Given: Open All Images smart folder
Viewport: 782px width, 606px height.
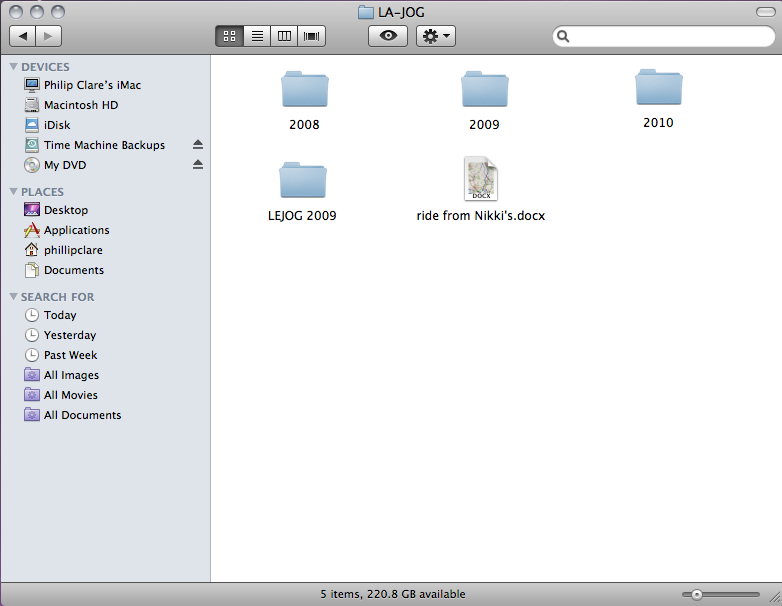Looking at the screenshot, I should [106, 375].
